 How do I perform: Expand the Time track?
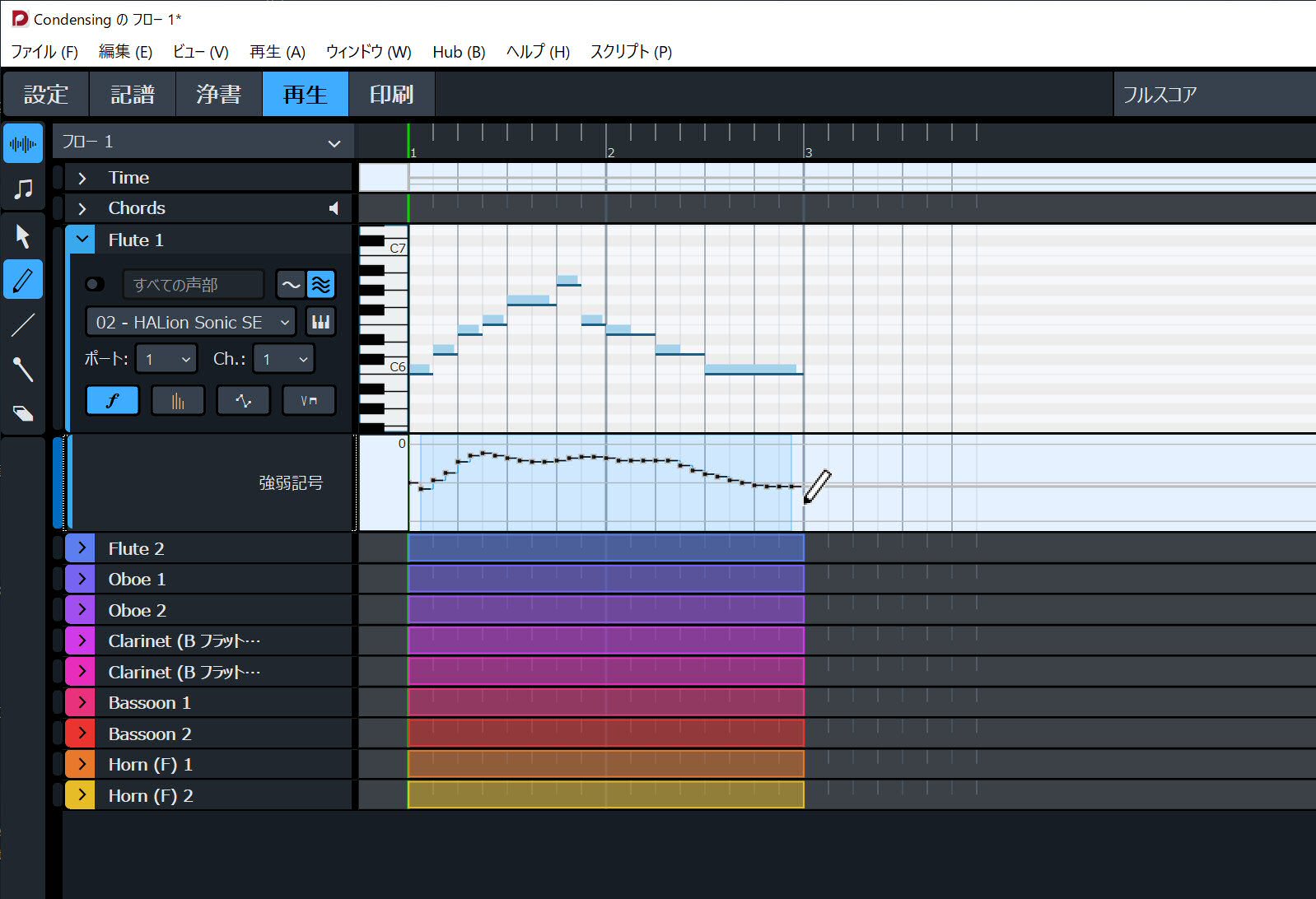pos(82,178)
